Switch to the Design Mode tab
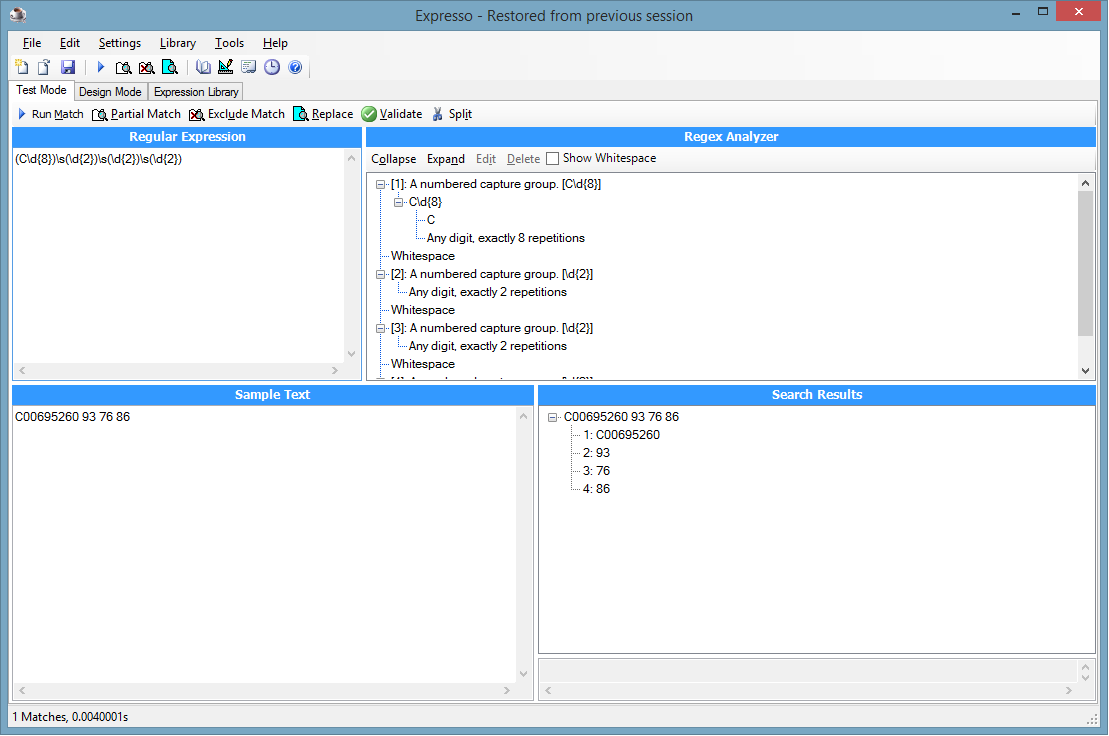 tap(110, 92)
